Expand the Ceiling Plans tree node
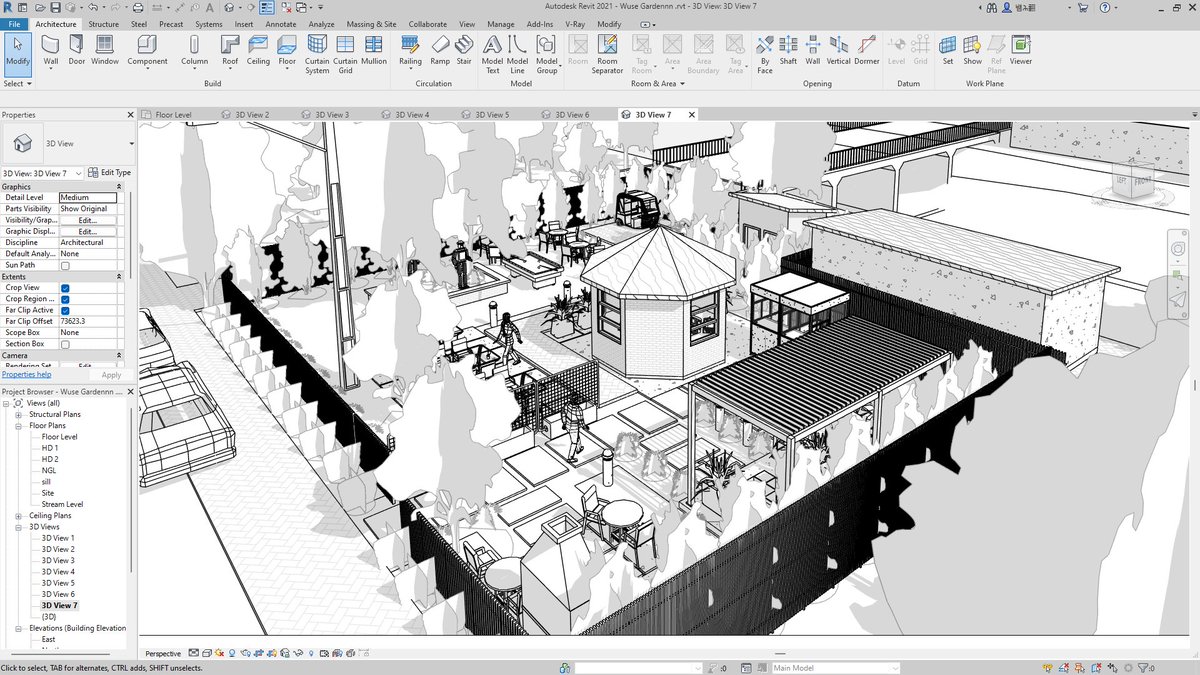 [x=18, y=516]
